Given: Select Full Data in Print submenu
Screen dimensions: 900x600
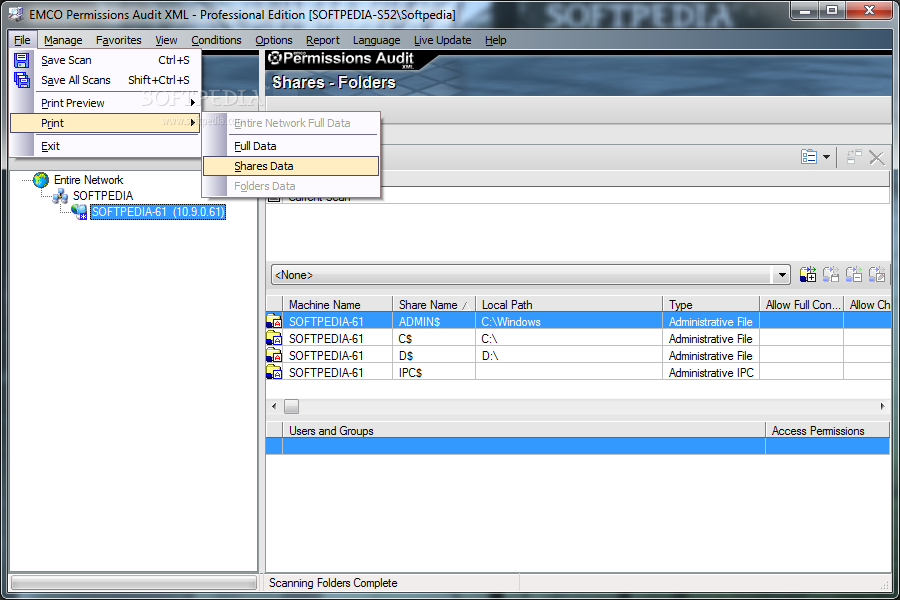Looking at the screenshot, I should (291, 146).
